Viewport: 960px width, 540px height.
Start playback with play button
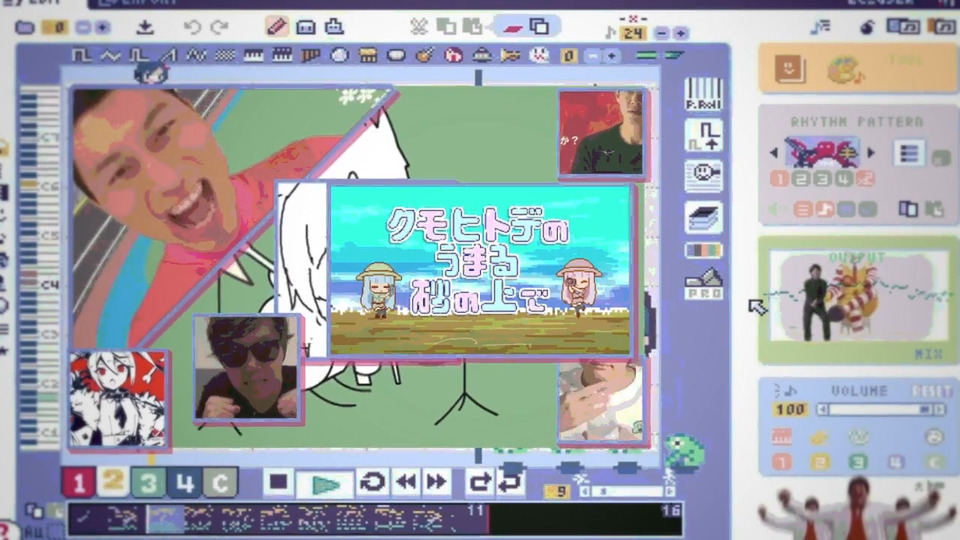(325, 485)
